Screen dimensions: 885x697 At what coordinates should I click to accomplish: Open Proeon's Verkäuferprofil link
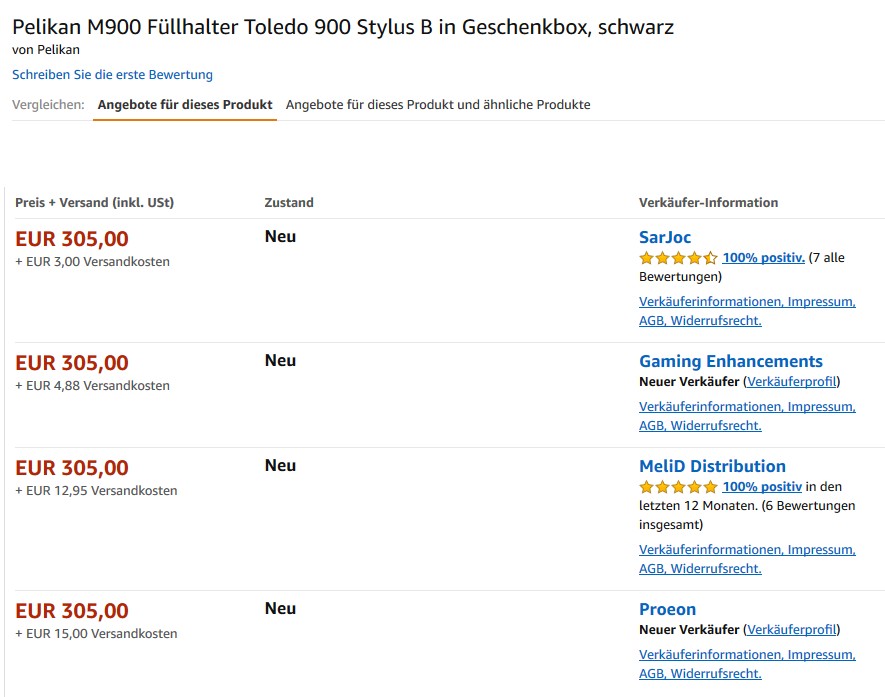[x=791, y=629]
